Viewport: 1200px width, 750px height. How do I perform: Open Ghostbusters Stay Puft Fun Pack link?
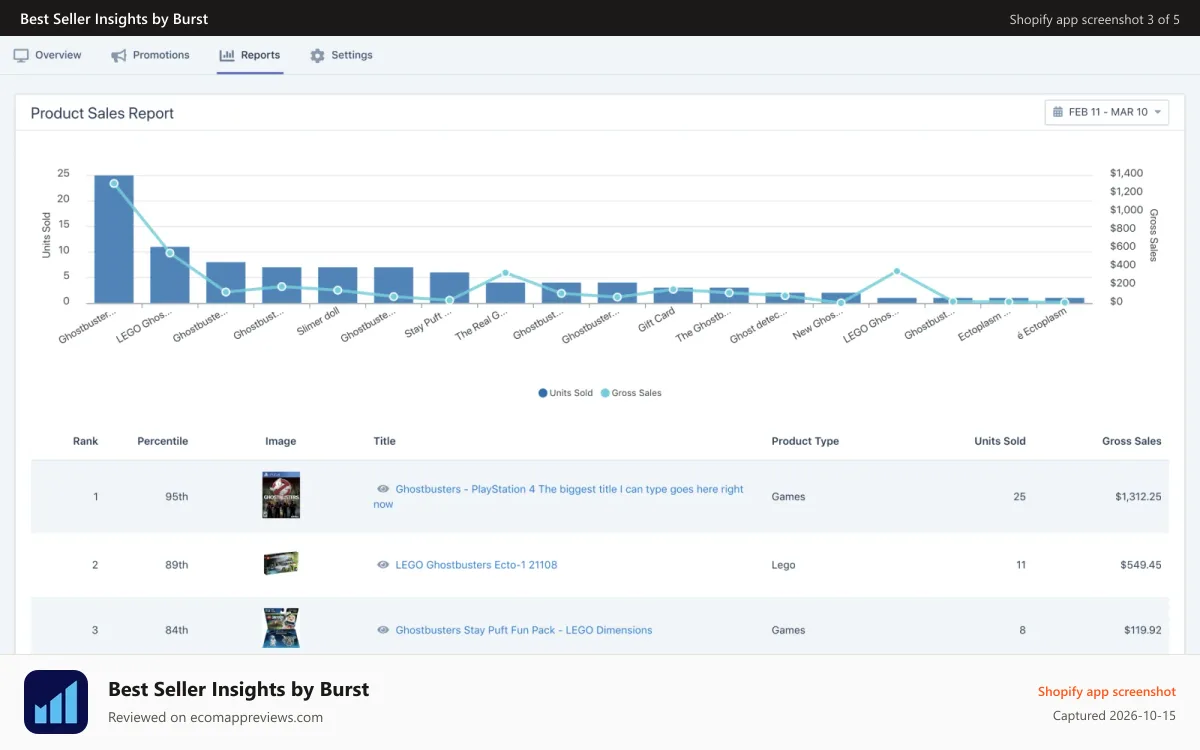pyautogui.click(x=524, y=630)
